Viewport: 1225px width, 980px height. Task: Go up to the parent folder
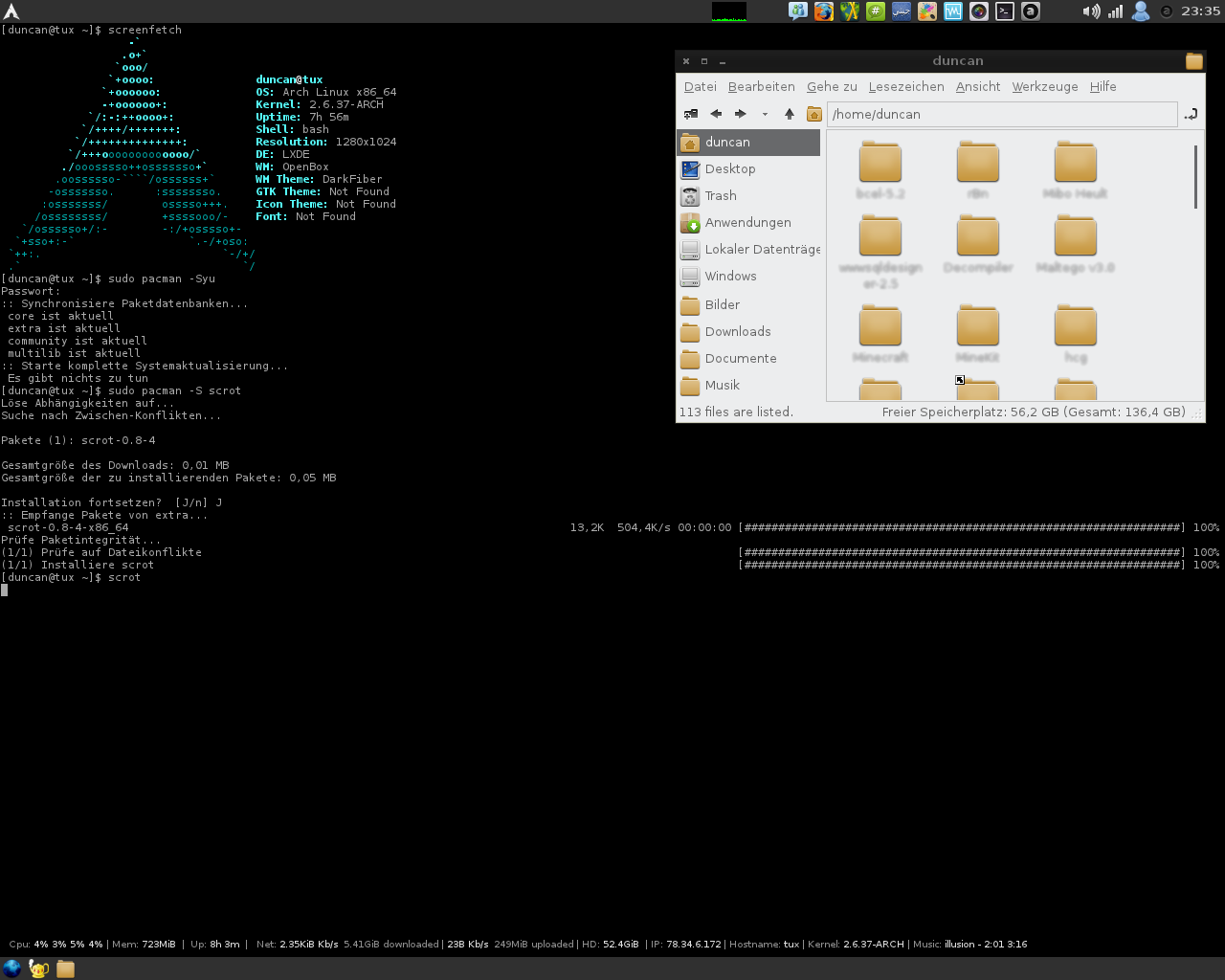coord(790,114)
